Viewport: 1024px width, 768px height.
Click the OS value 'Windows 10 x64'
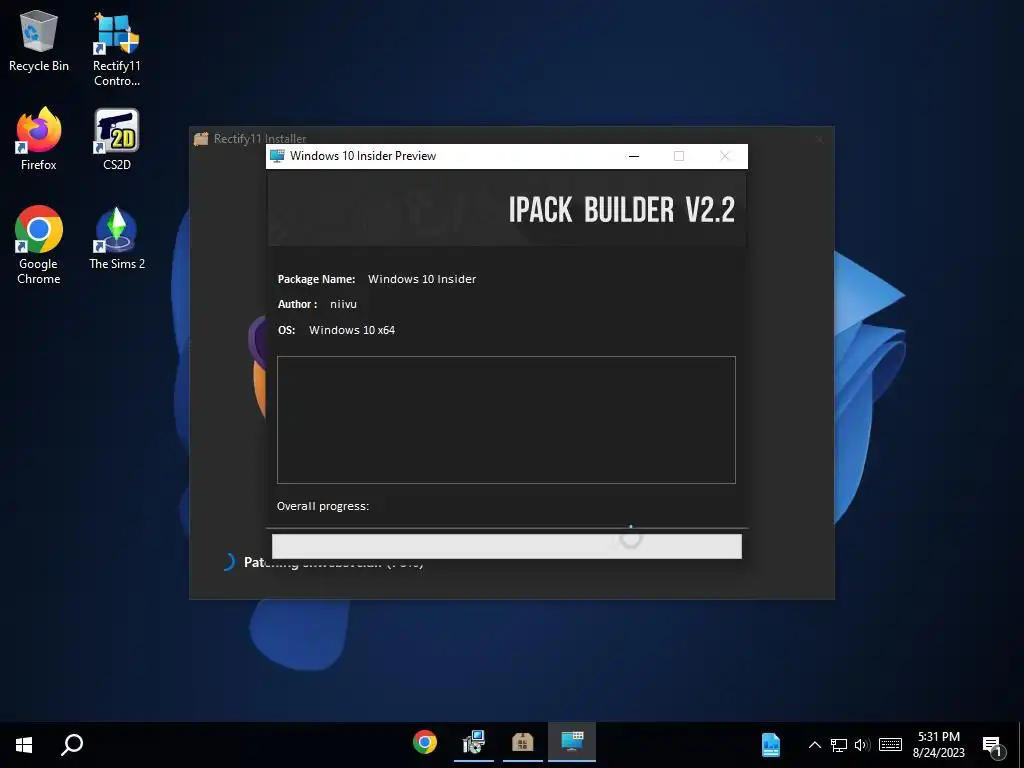(351, 330)
